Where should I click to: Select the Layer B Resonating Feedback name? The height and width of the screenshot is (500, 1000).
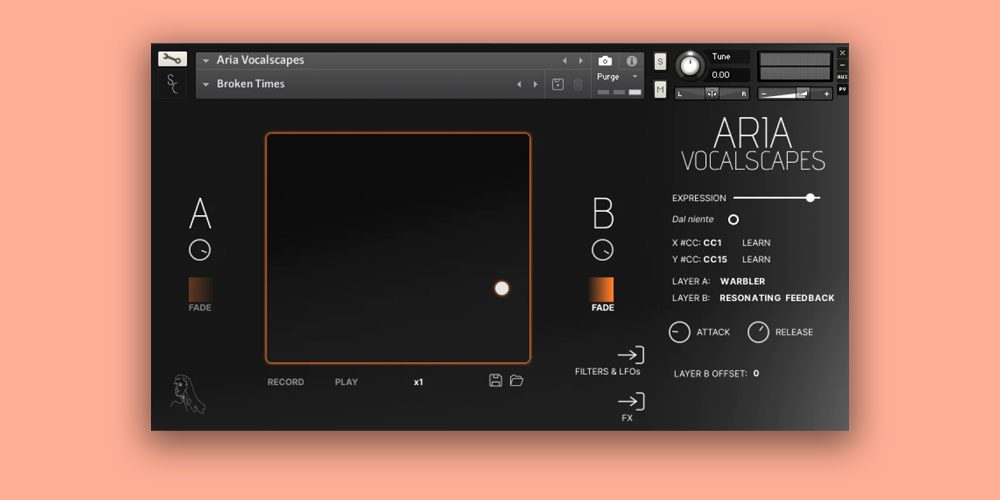(776, 298)
